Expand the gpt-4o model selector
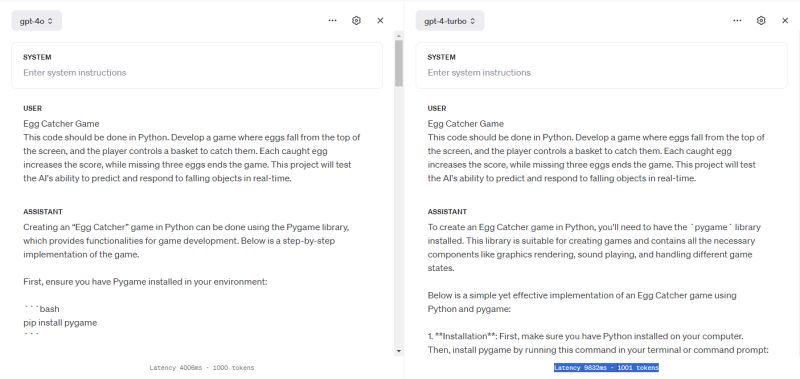The height and width of the screenshot is (379, 800). coord(37,21)
